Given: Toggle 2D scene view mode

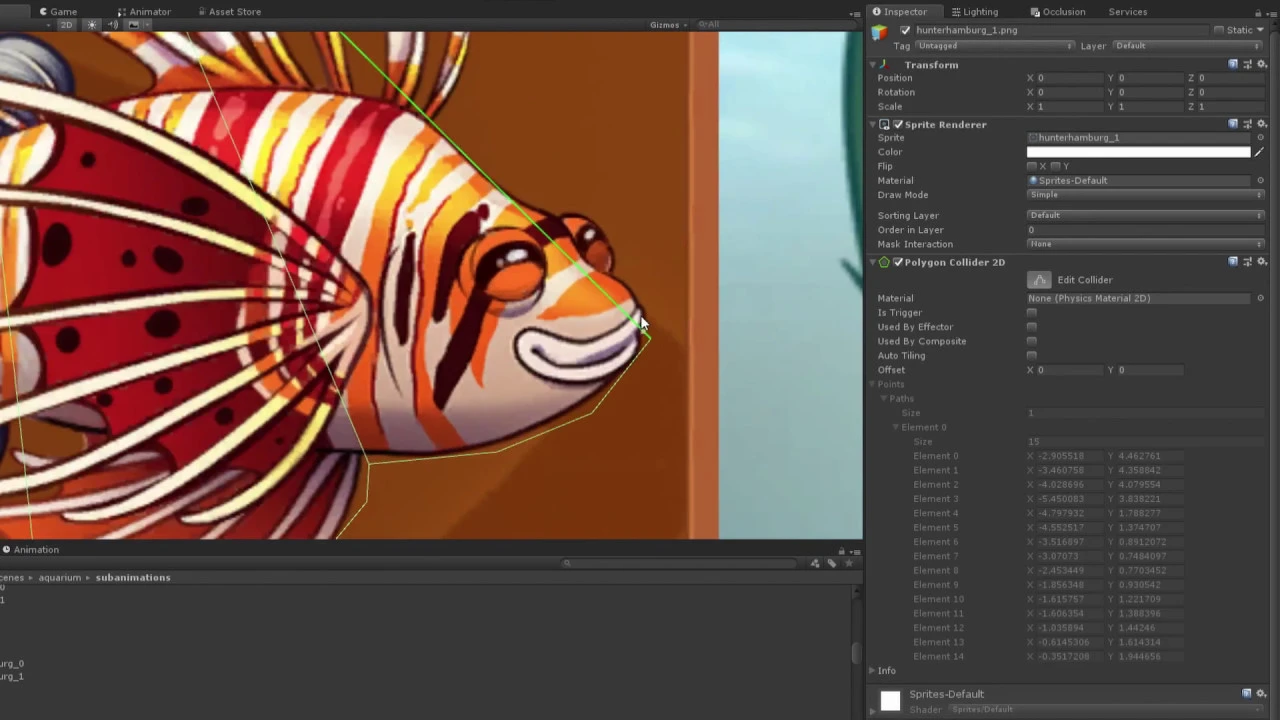Looking at the screenshot, I should click(66, 25).
